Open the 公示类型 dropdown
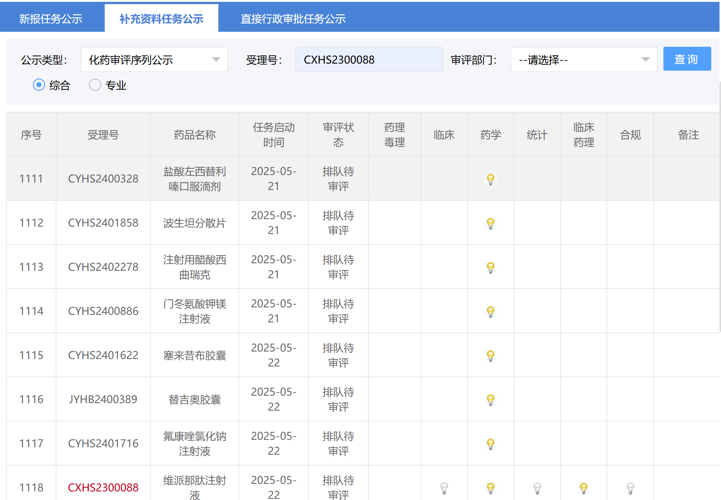 pos(154,60)
